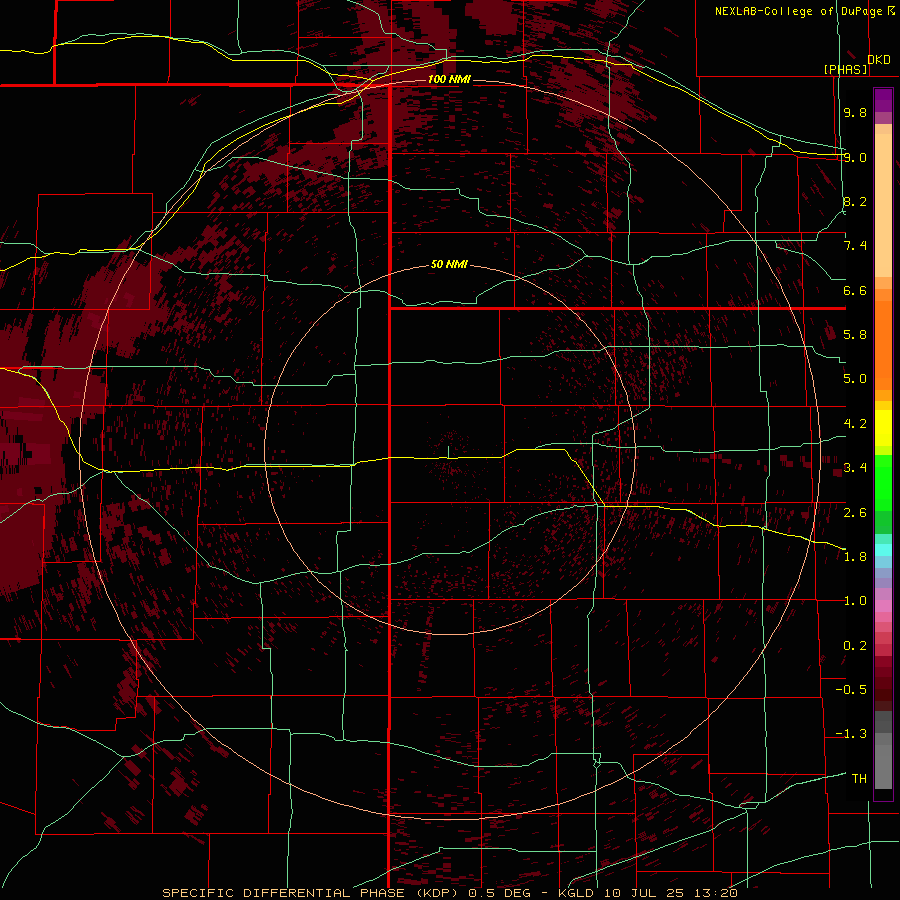Pick the light peach color bar segment
This screenshot has width=900, height=900.
point(883,207)
